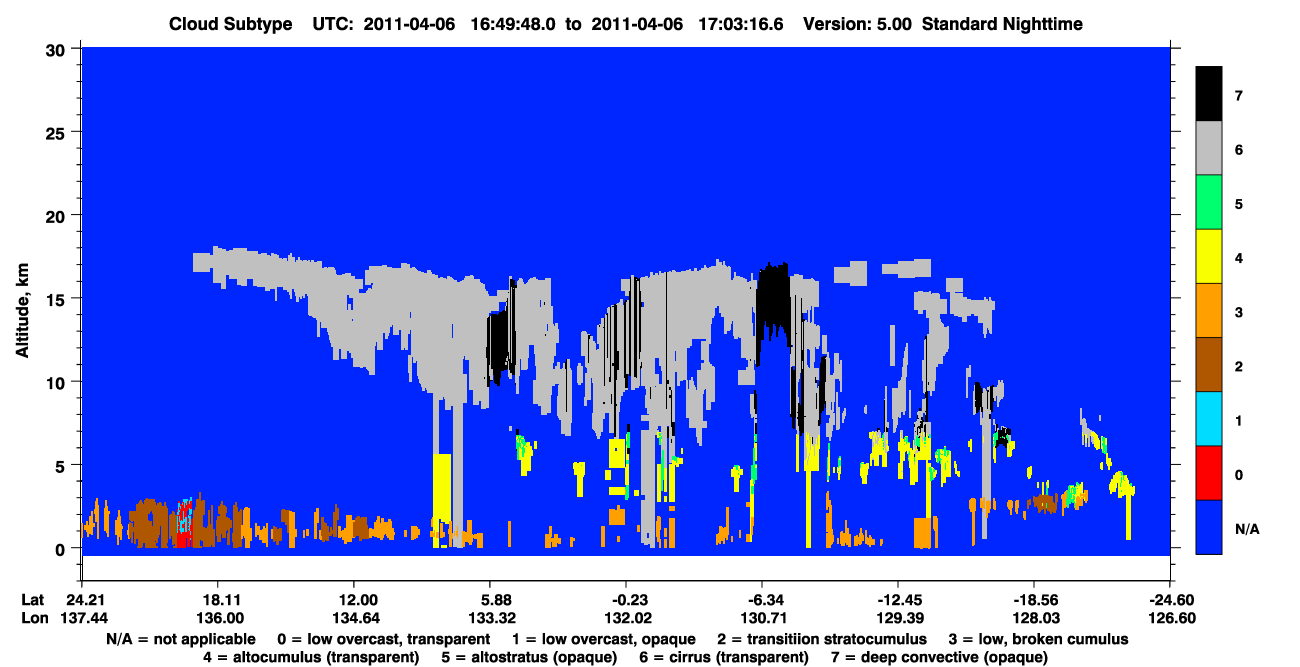Click legend text '1 = low overcast, opaque'
The image size is (1300, 667).
coord(604,639)
